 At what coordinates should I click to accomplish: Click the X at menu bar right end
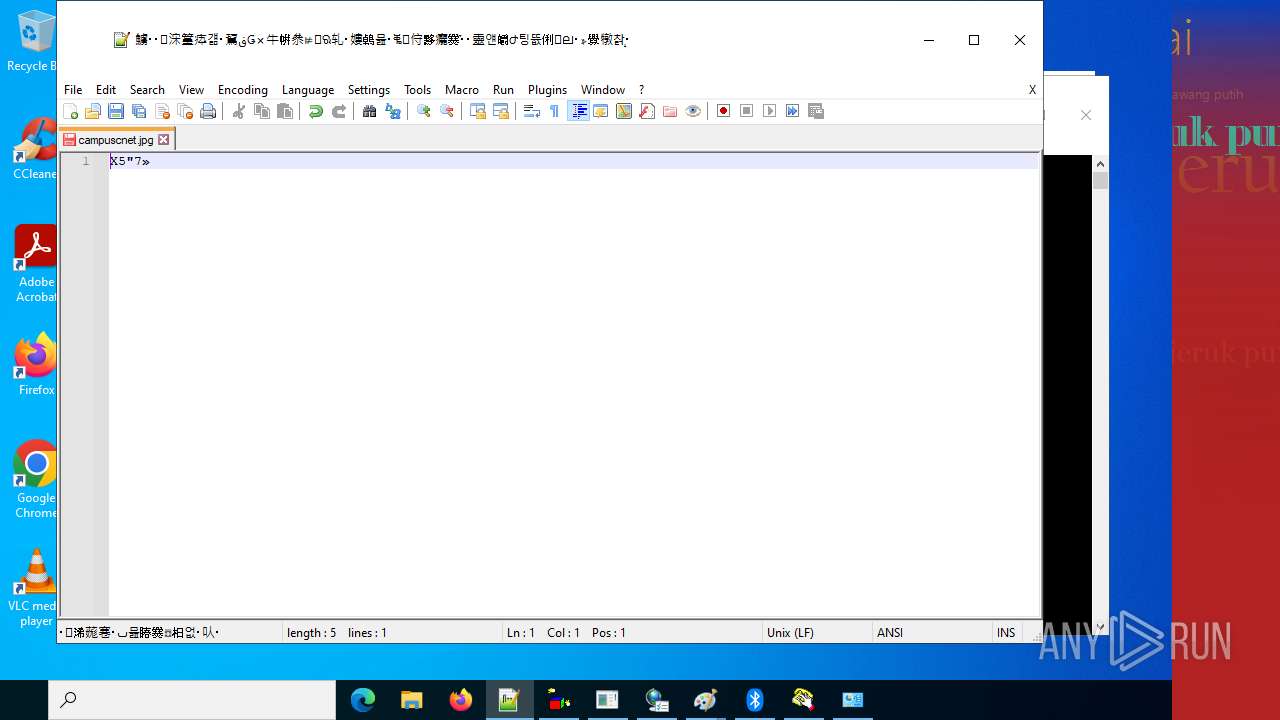1032,90
